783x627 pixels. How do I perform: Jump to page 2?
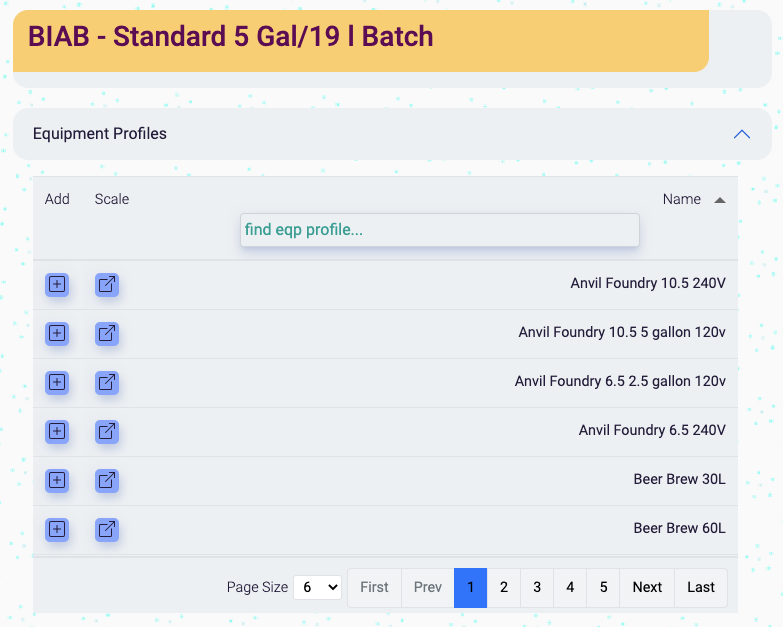504,588
